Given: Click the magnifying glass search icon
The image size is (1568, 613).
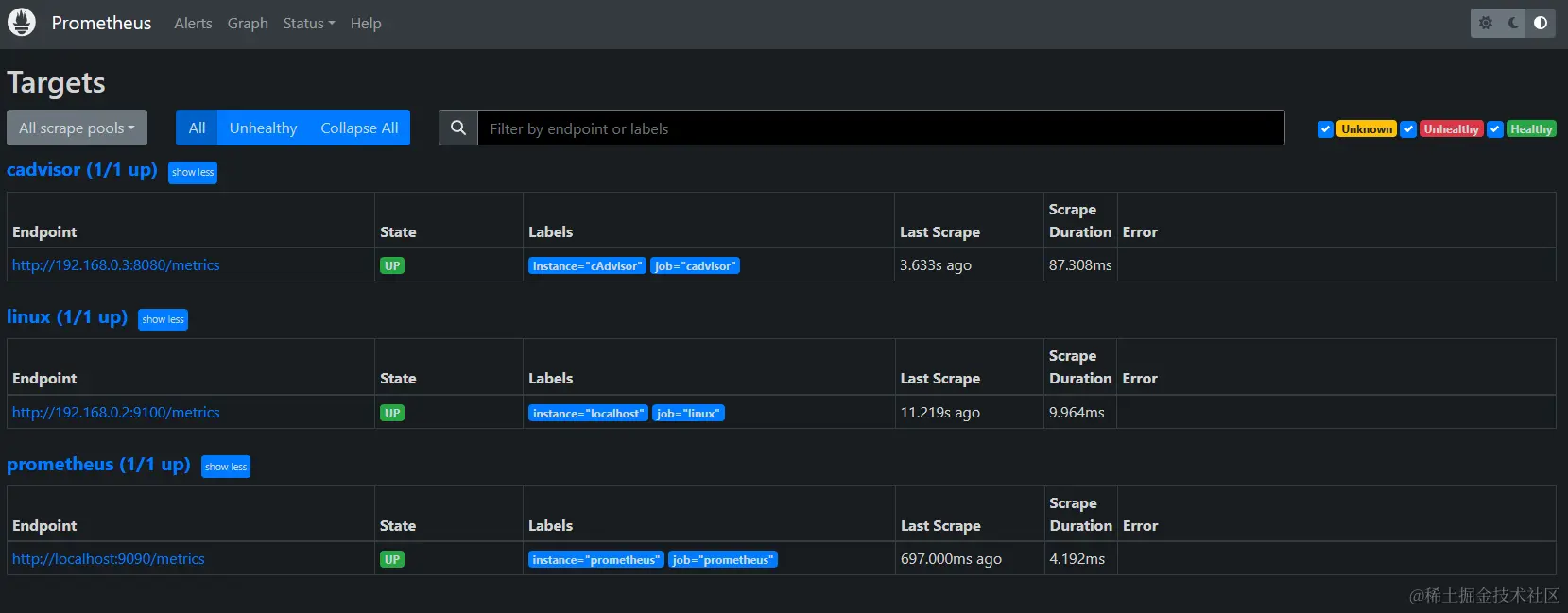Looking at the screenshot, I should pyautogui.click(x=458, y=128).
